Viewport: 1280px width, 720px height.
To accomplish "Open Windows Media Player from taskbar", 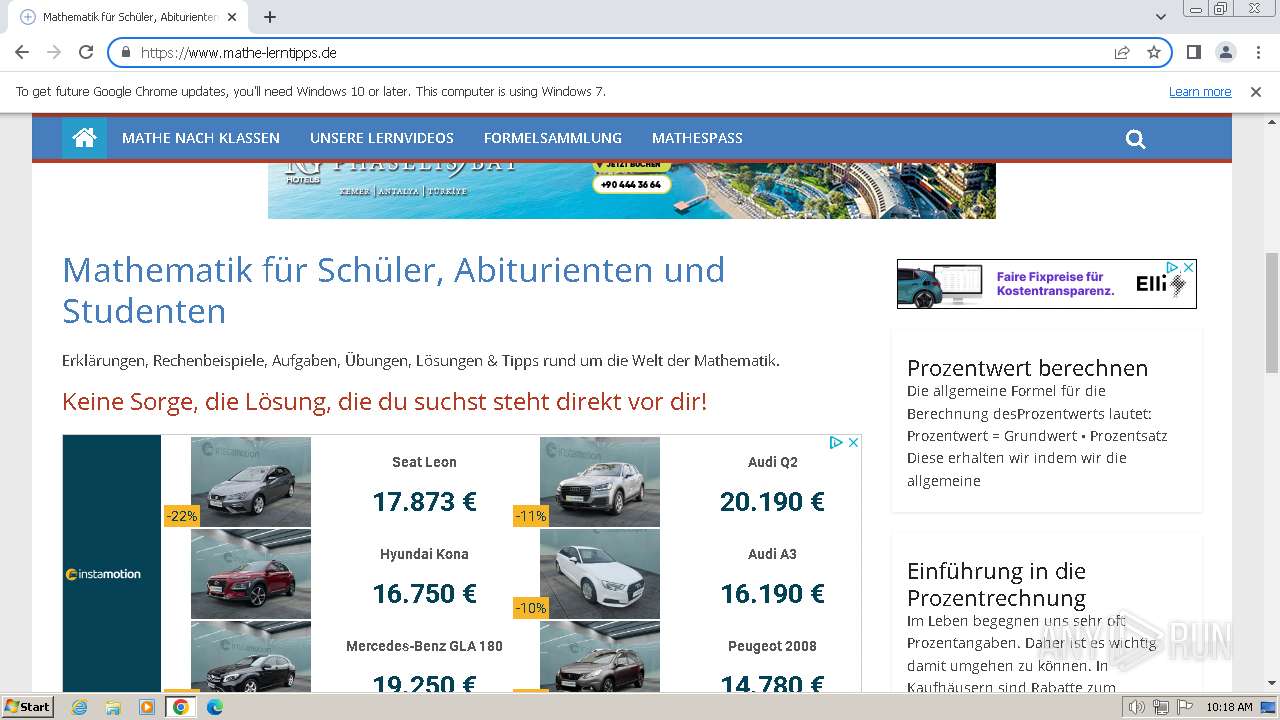I will click(147, 707).
